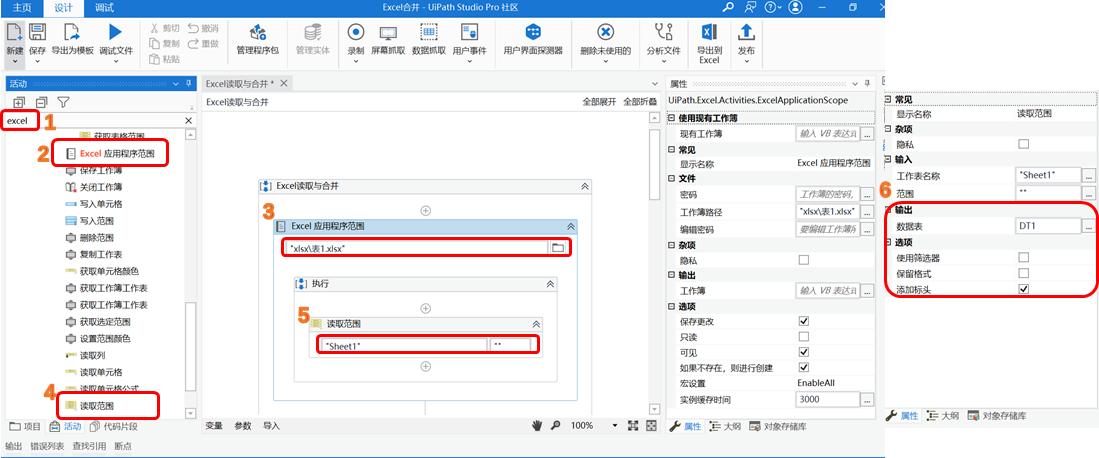Image resolution: width=1099 pixels, height=458 pixels.
Task: Click Export as Template (导出为模板) icon
Action: 72,32
